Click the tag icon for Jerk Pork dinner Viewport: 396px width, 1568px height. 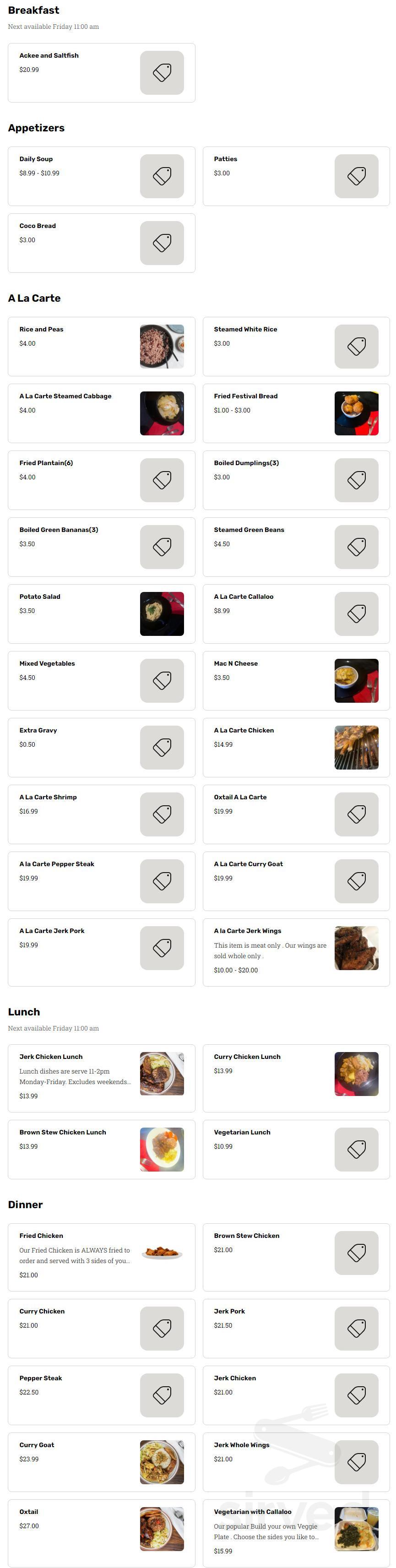point(357,1329)
